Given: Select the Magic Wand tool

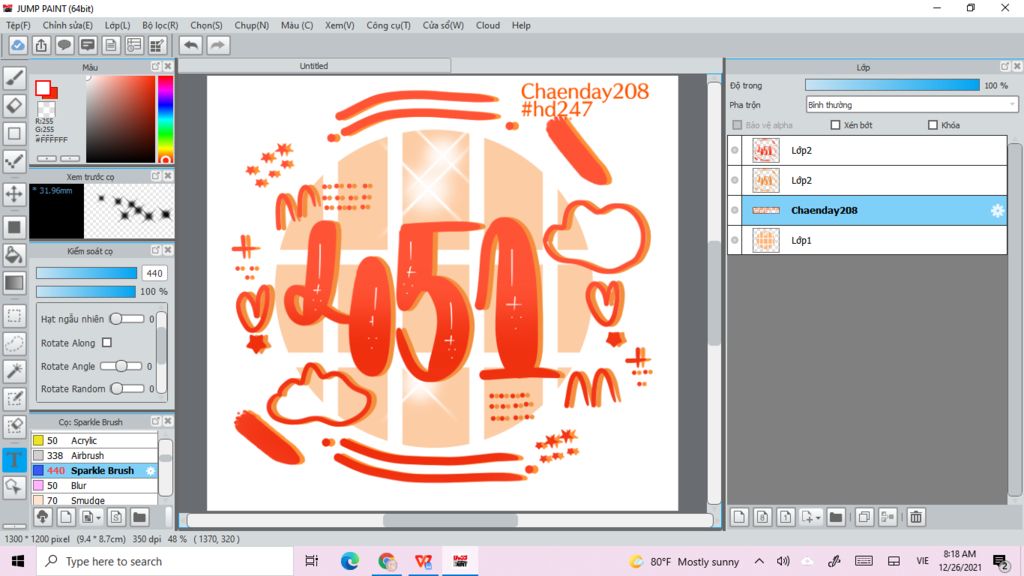Looking at the screenshot, I should pyautogui.click(x=14, y=371).
